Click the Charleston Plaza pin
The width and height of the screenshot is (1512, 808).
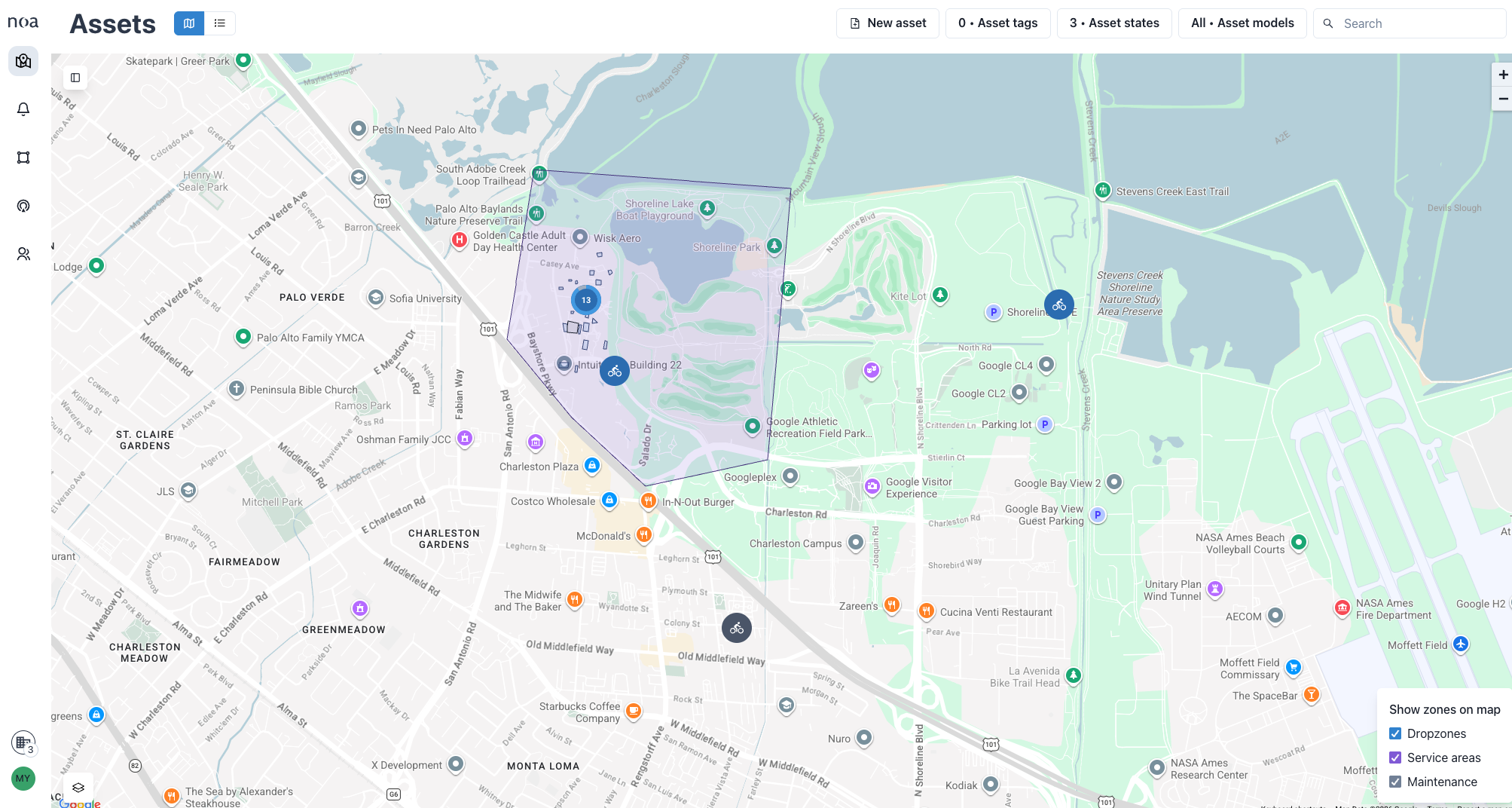pos(592,465)
